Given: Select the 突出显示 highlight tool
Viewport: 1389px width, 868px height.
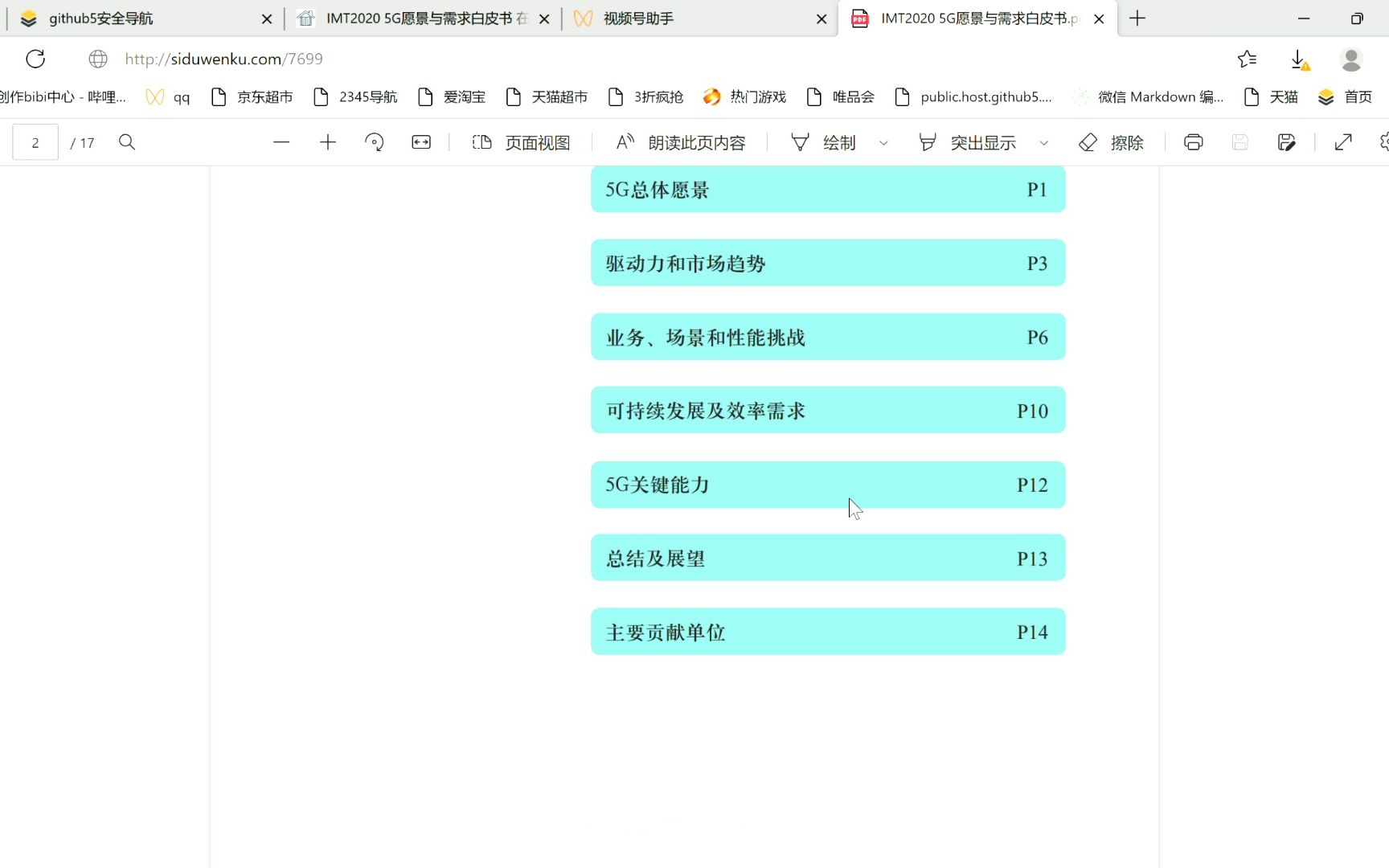Looking at the screenshot, I should [967, 142].
